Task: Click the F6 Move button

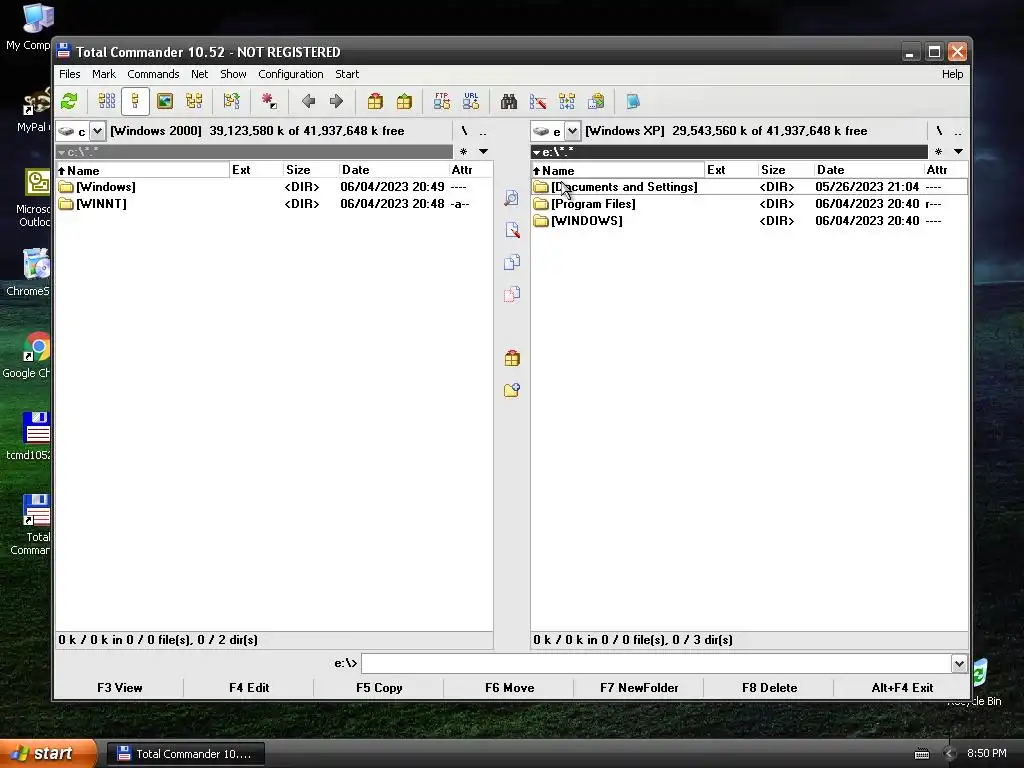Action: click(509, 688)
